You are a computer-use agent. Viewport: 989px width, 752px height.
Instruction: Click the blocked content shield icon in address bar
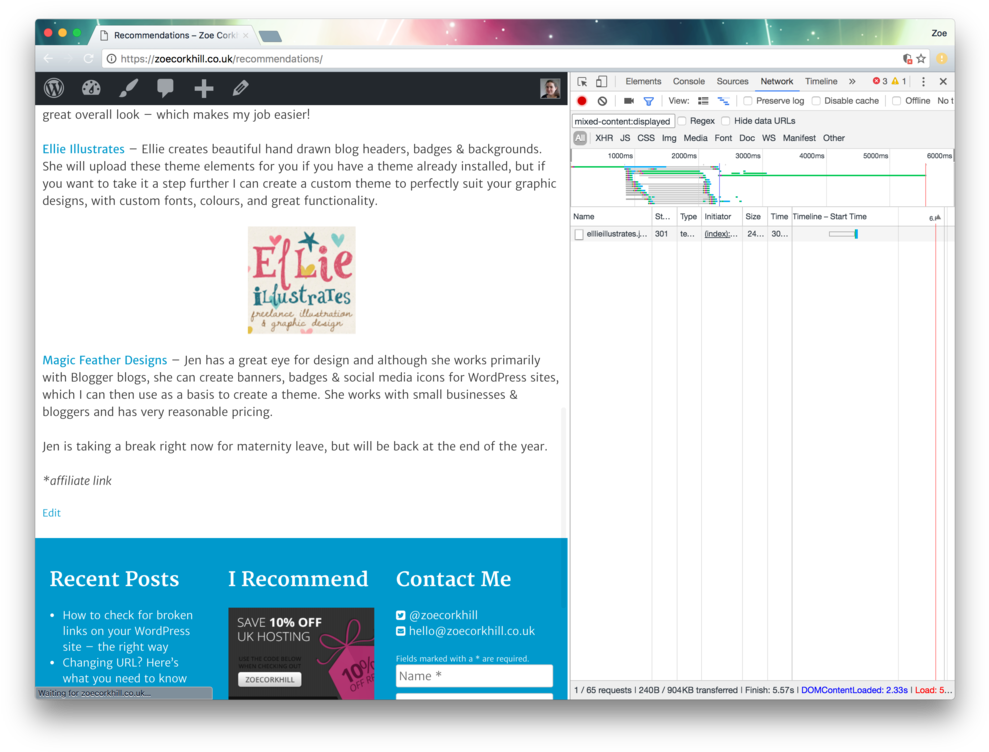coord(907,59)
